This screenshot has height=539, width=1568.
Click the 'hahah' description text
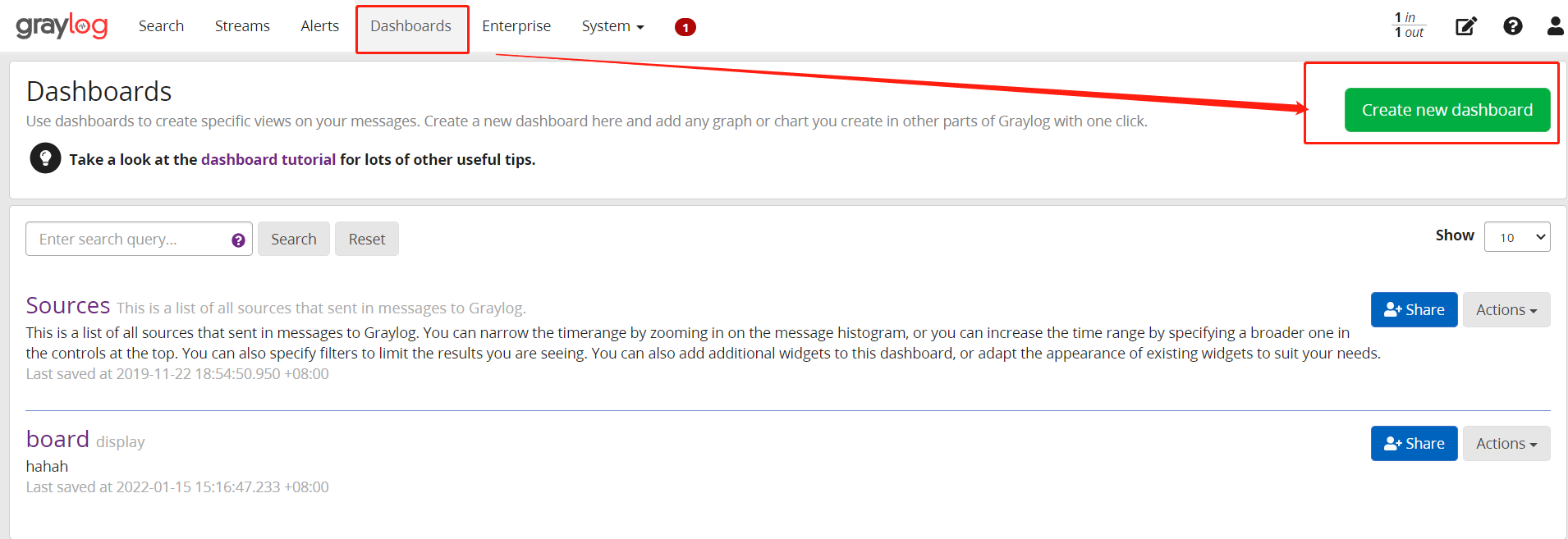(47, 466)
